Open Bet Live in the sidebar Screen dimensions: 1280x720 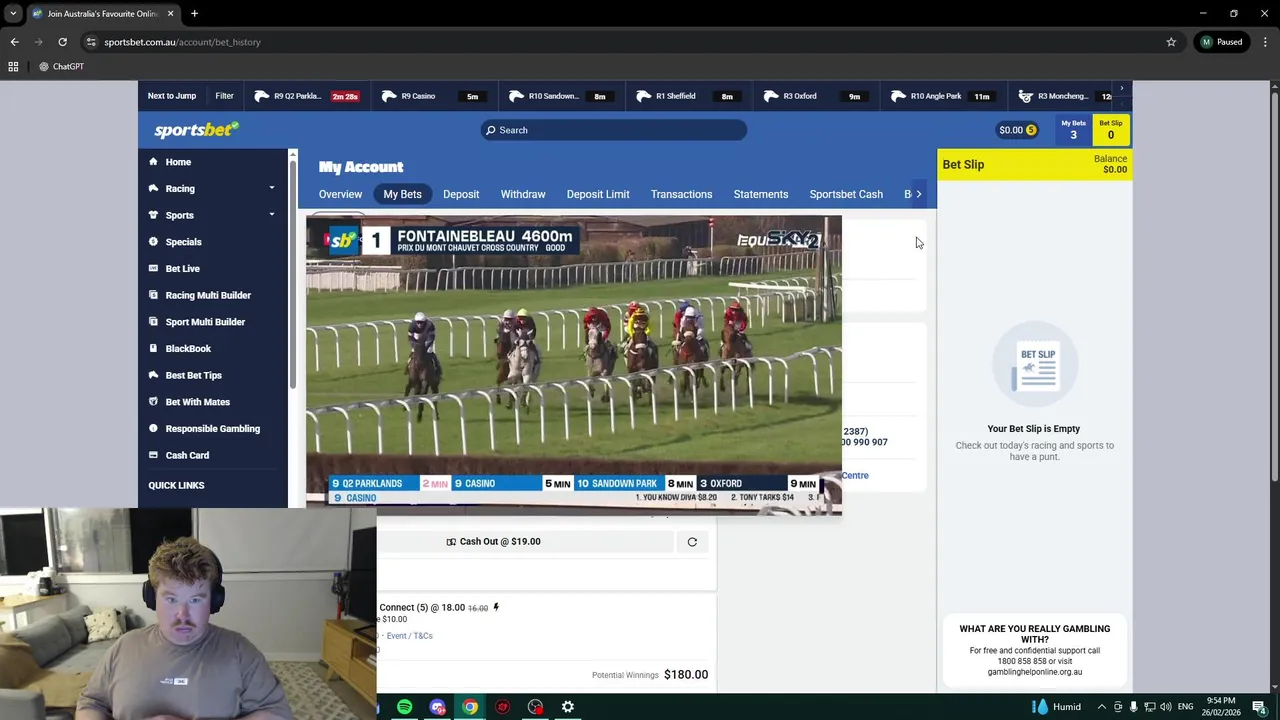point(182,269)
